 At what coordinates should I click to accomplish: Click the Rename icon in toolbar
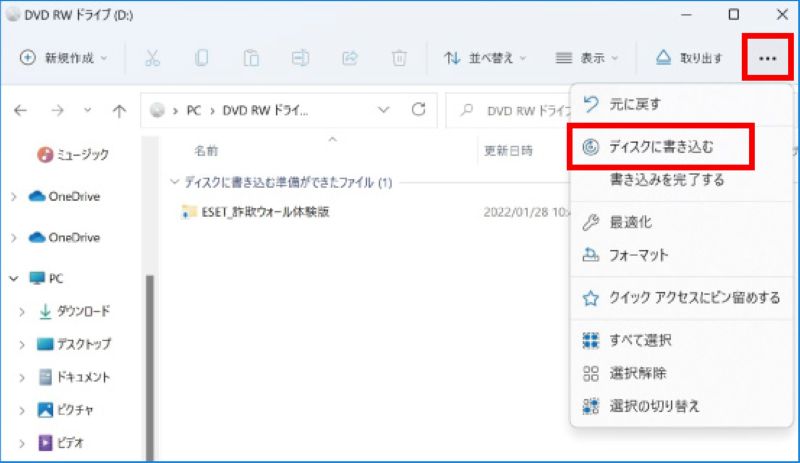[300, 58]
